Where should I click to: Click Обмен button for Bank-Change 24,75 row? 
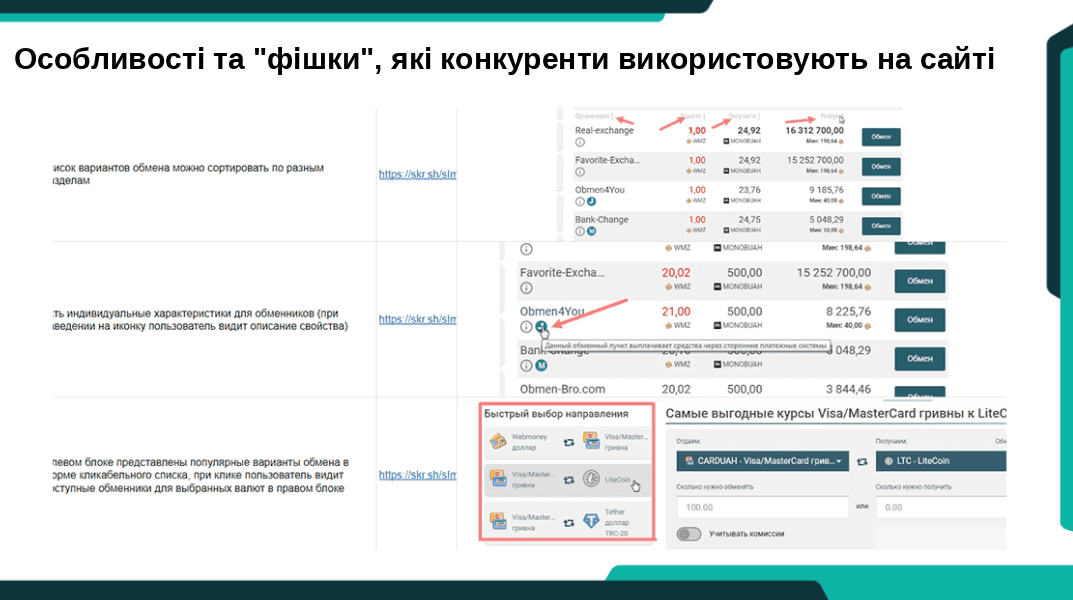point(881,226)
